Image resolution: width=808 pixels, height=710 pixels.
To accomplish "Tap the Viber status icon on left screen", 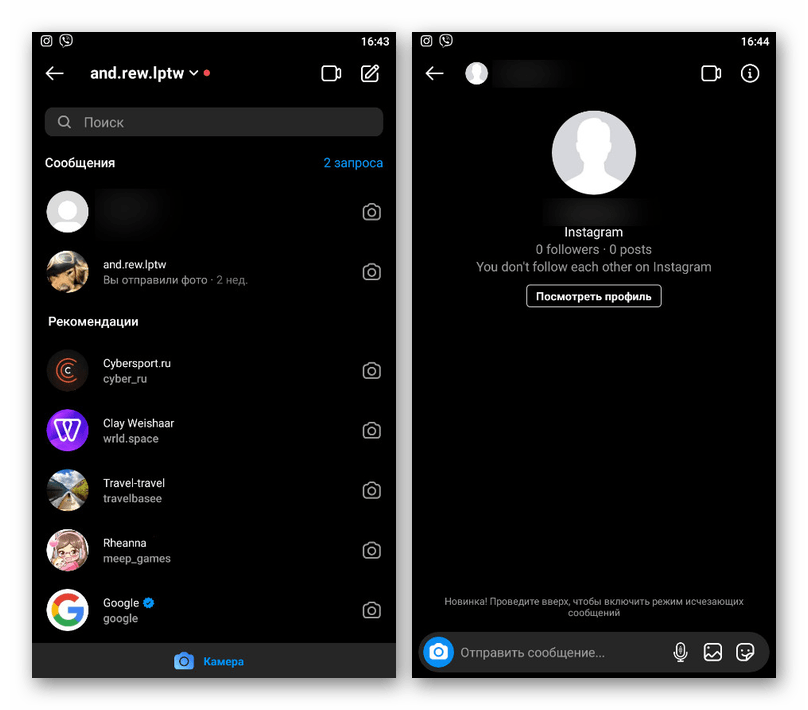I will (66, 41).
